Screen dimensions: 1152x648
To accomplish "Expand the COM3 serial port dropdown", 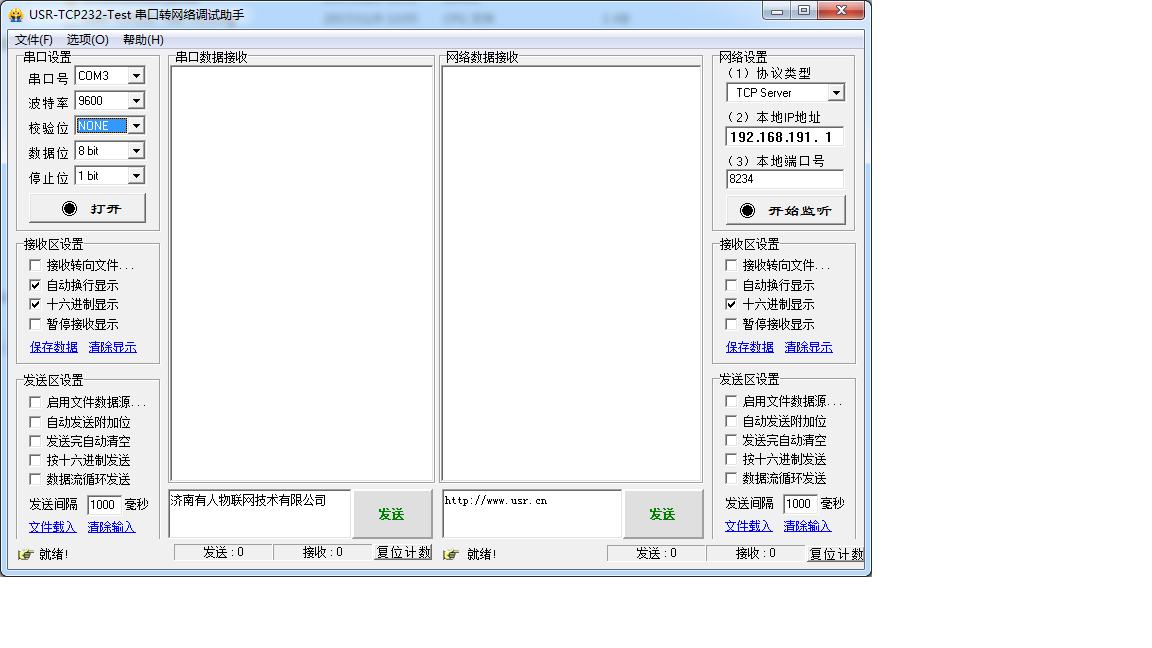I will 136,76.
